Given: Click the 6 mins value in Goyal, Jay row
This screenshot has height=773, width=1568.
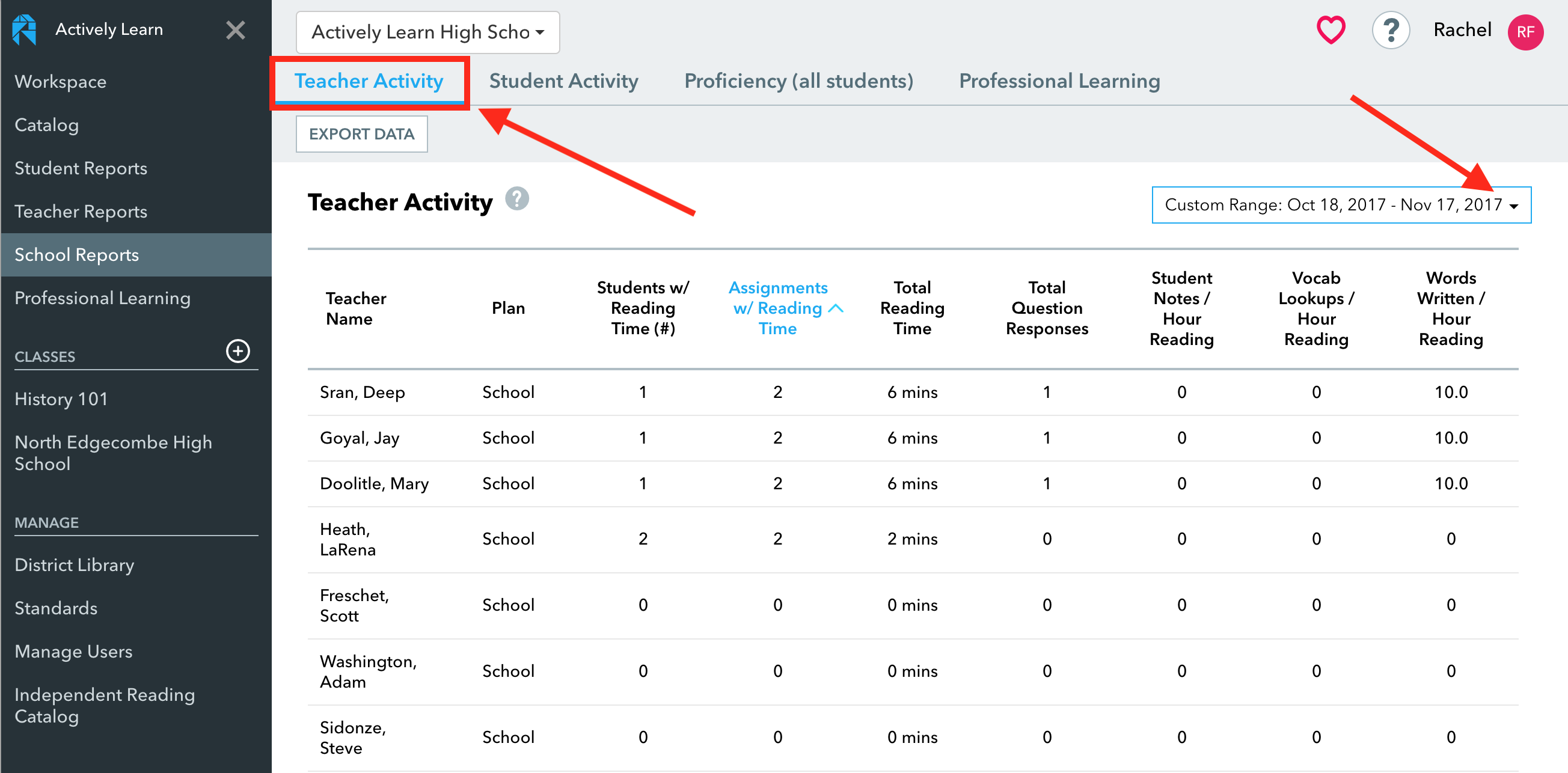Looking at the screenshot, I should click(x=913, y=438).
